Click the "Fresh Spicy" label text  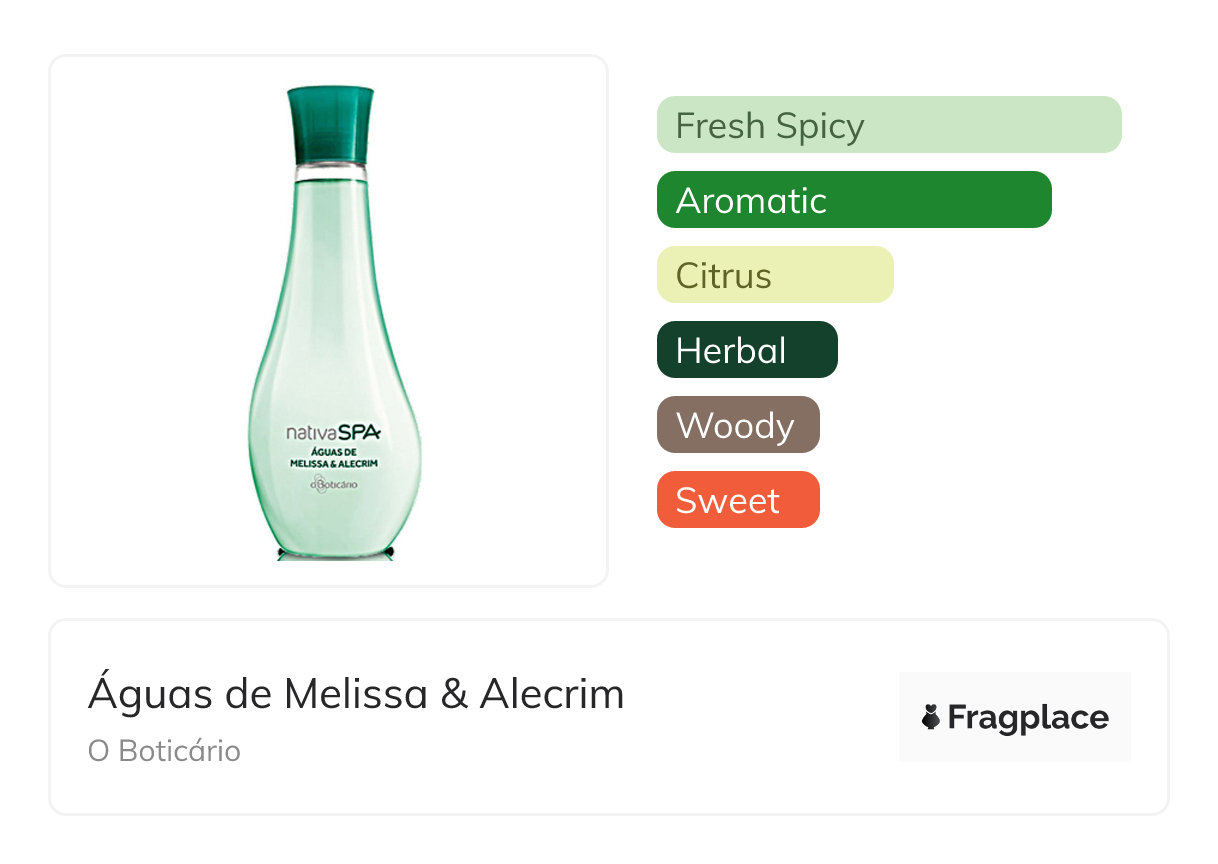769,126
